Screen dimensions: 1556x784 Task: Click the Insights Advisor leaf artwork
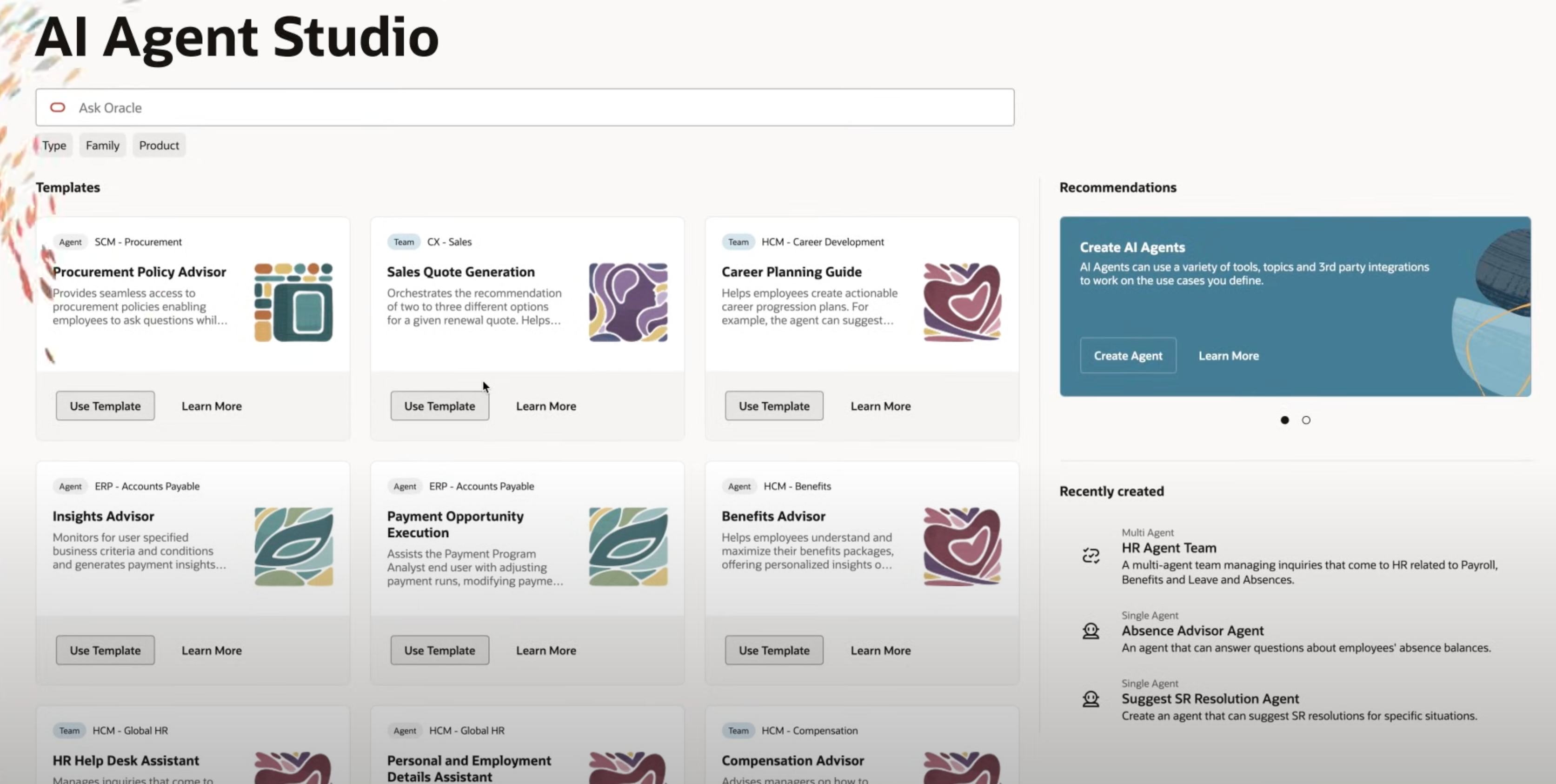pyautogui.click(x=293, y=546)
